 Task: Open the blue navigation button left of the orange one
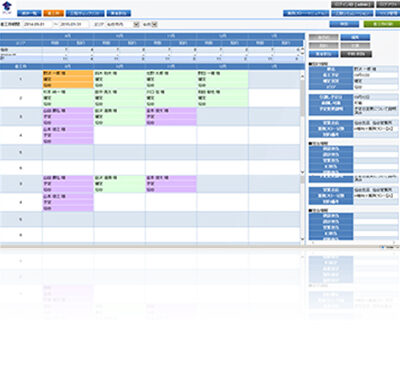[x=29, y=13]
